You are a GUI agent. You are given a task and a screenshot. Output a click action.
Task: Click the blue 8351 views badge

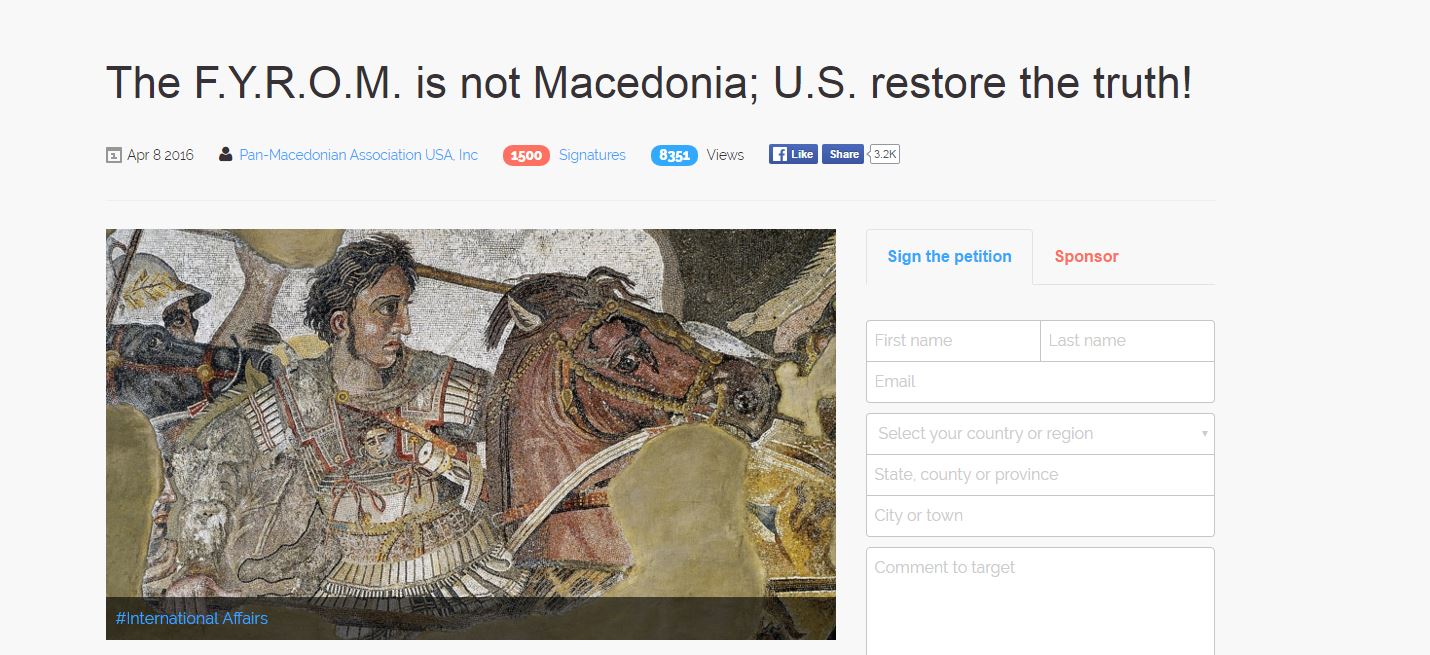[x=674, y=155]
